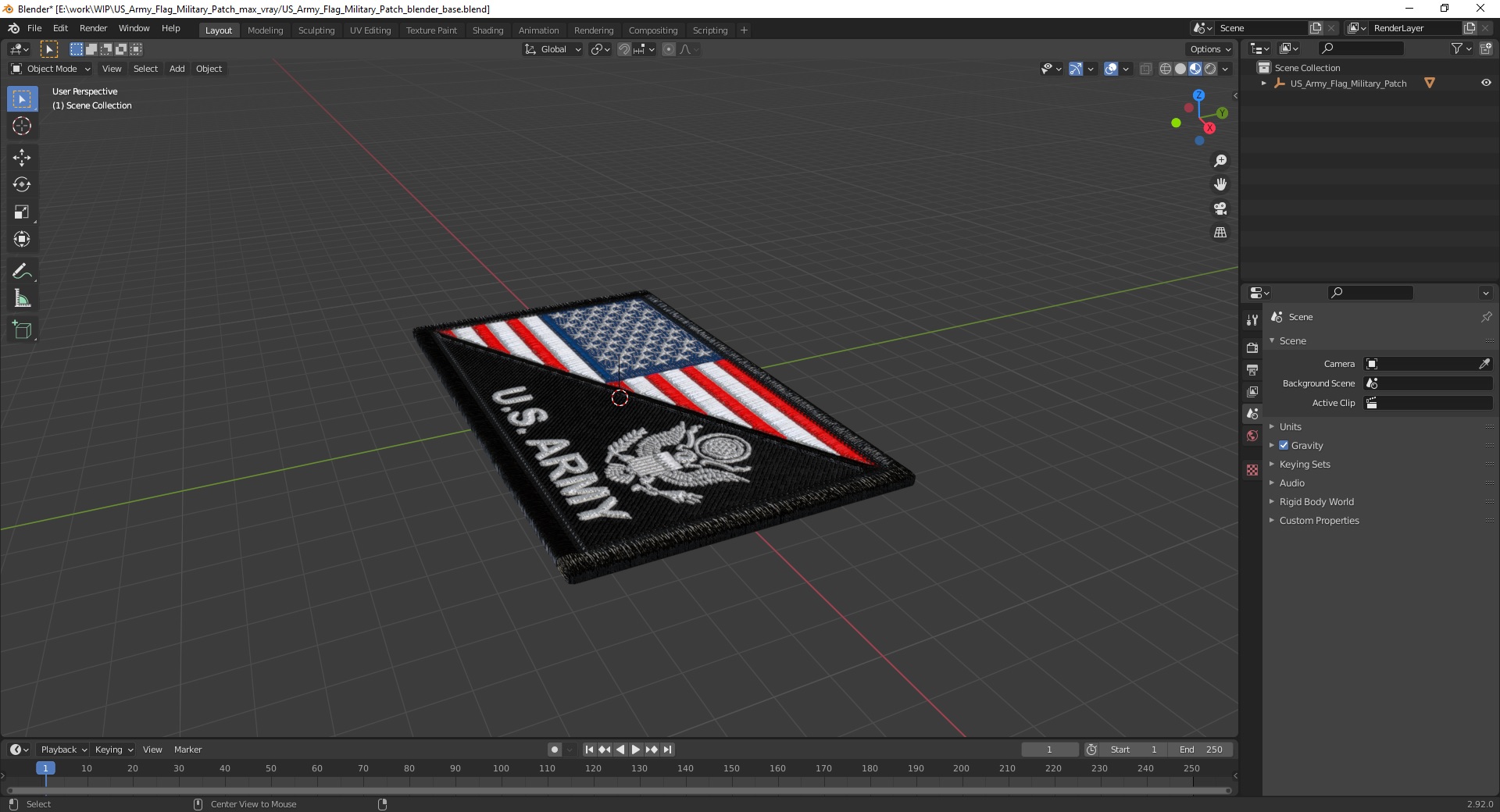The image size is (1500, 812).
Task: Switch perspective/orthographic grid icon
Action: [1220, 233]
